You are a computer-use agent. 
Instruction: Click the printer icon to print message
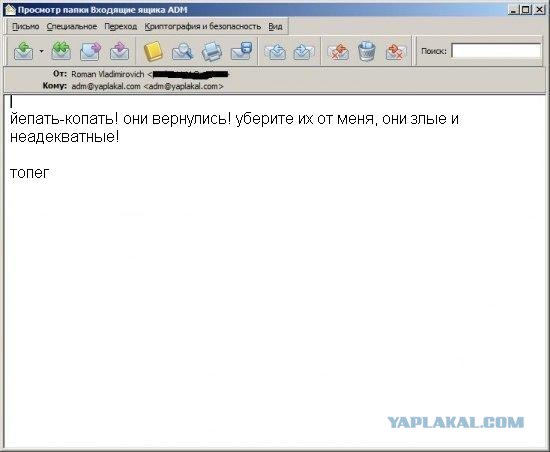pyautogui.click(x=212, y=51)
